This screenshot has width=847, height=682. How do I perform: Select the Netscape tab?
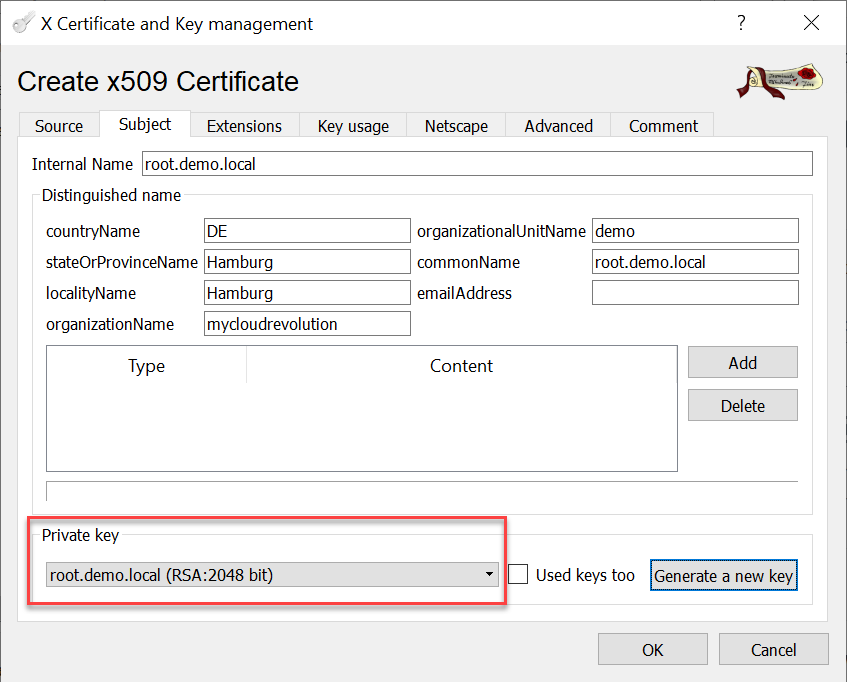[x=456, y=126]
